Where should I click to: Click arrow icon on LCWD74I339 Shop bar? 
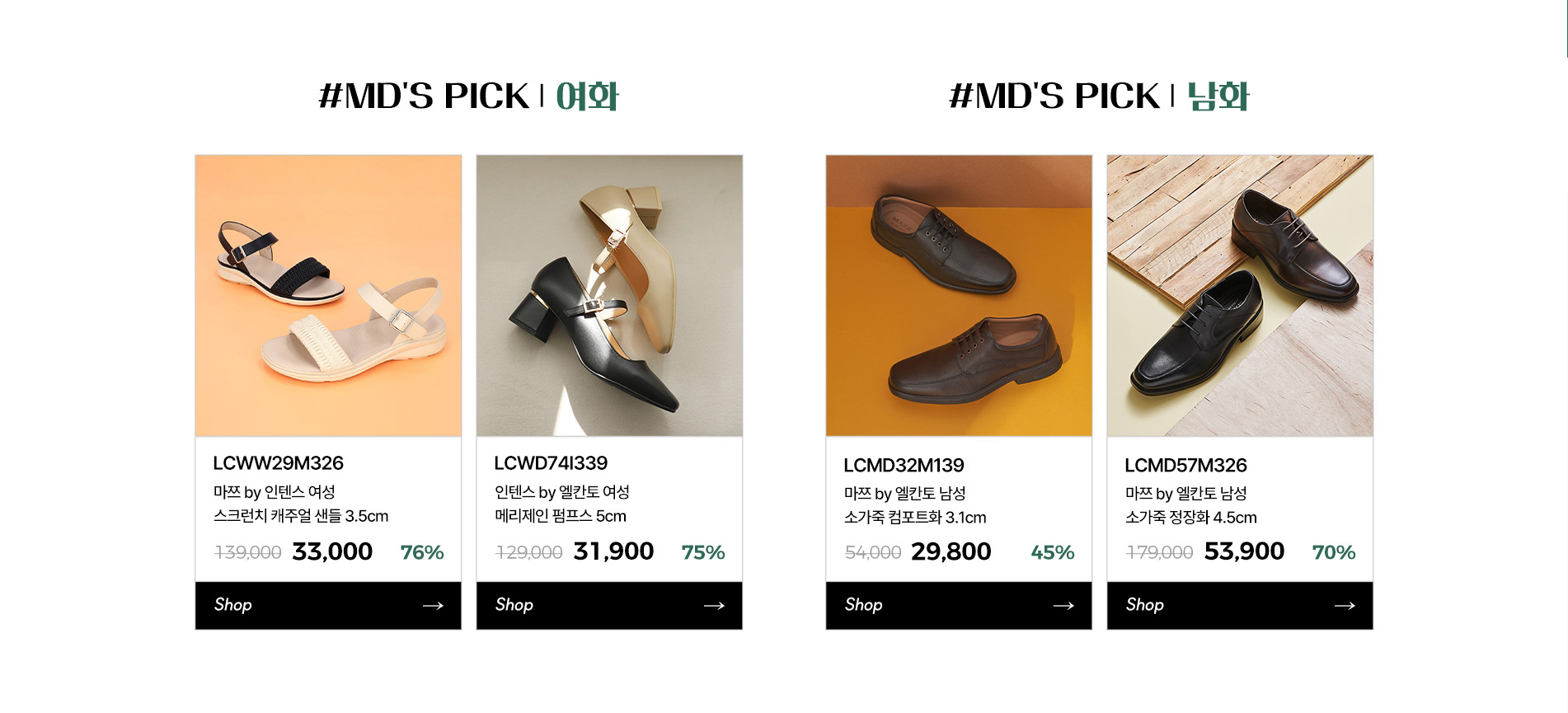[714, 606]
